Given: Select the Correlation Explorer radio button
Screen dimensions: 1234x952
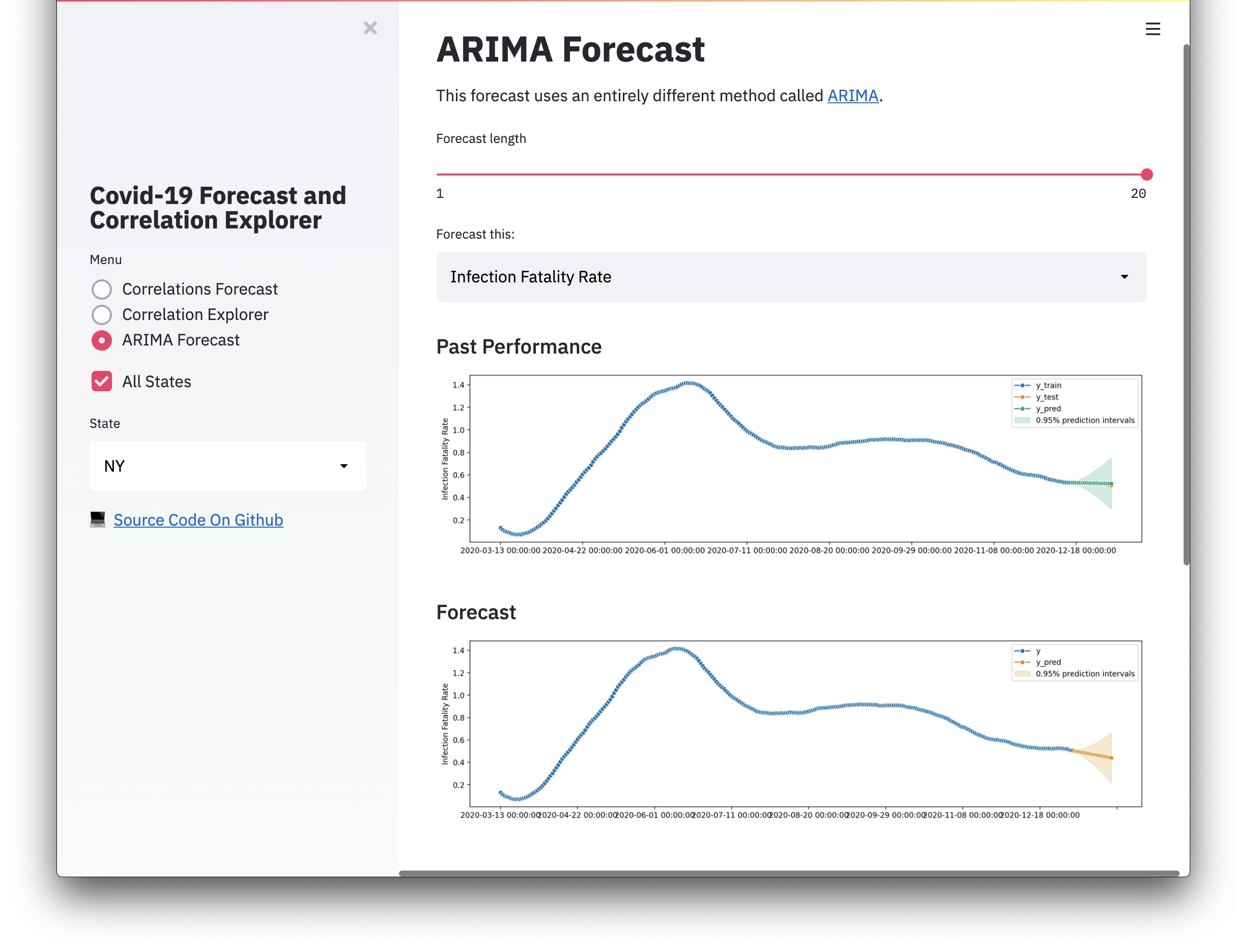Looking at the screenshot, I should [102, 314].
